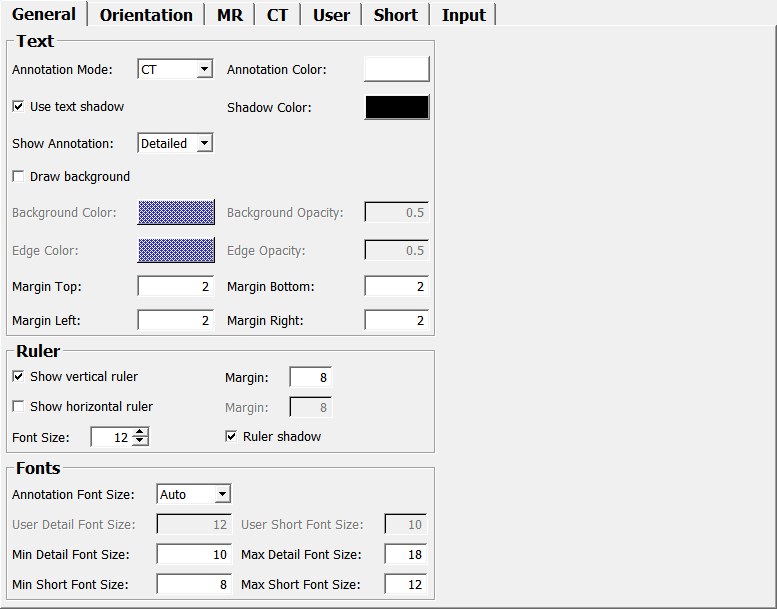Uncheck Show vertical ruler
Viewport: 777px width, 609px height.
18,377
